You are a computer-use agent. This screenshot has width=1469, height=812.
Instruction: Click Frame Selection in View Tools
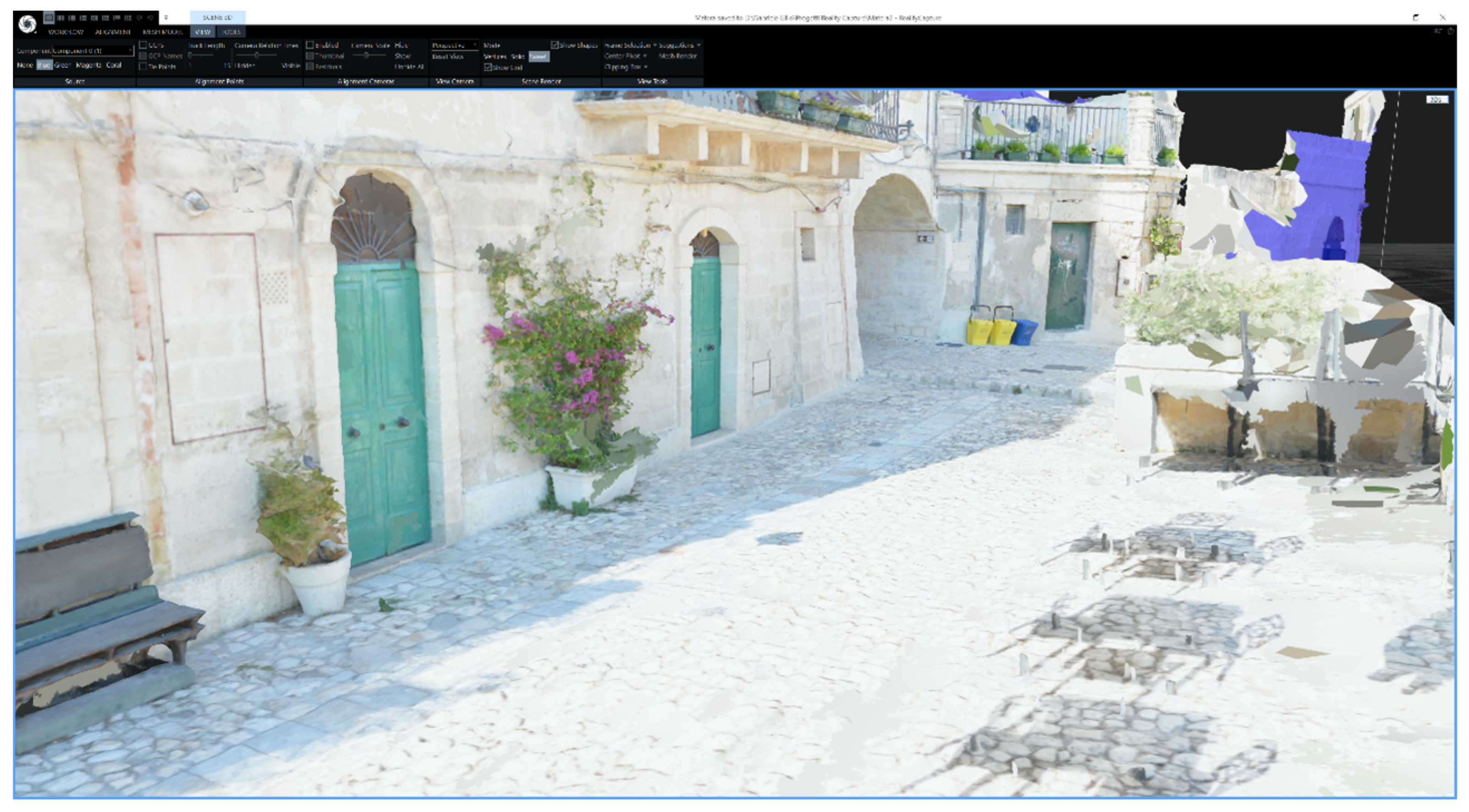627,46
